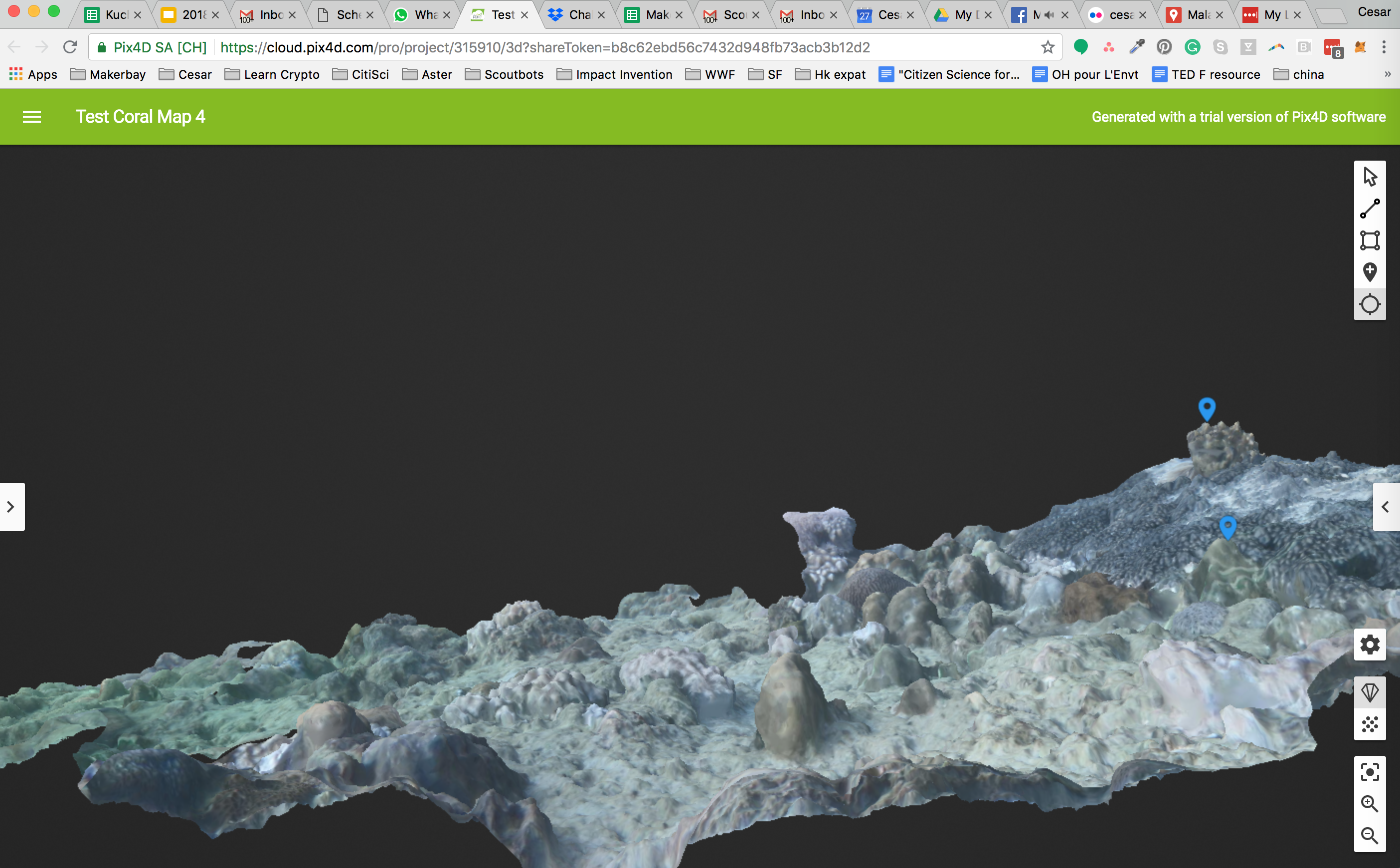Click the focus view icon
This screenshot has height=868, width=1400.
click(1370, 772)
